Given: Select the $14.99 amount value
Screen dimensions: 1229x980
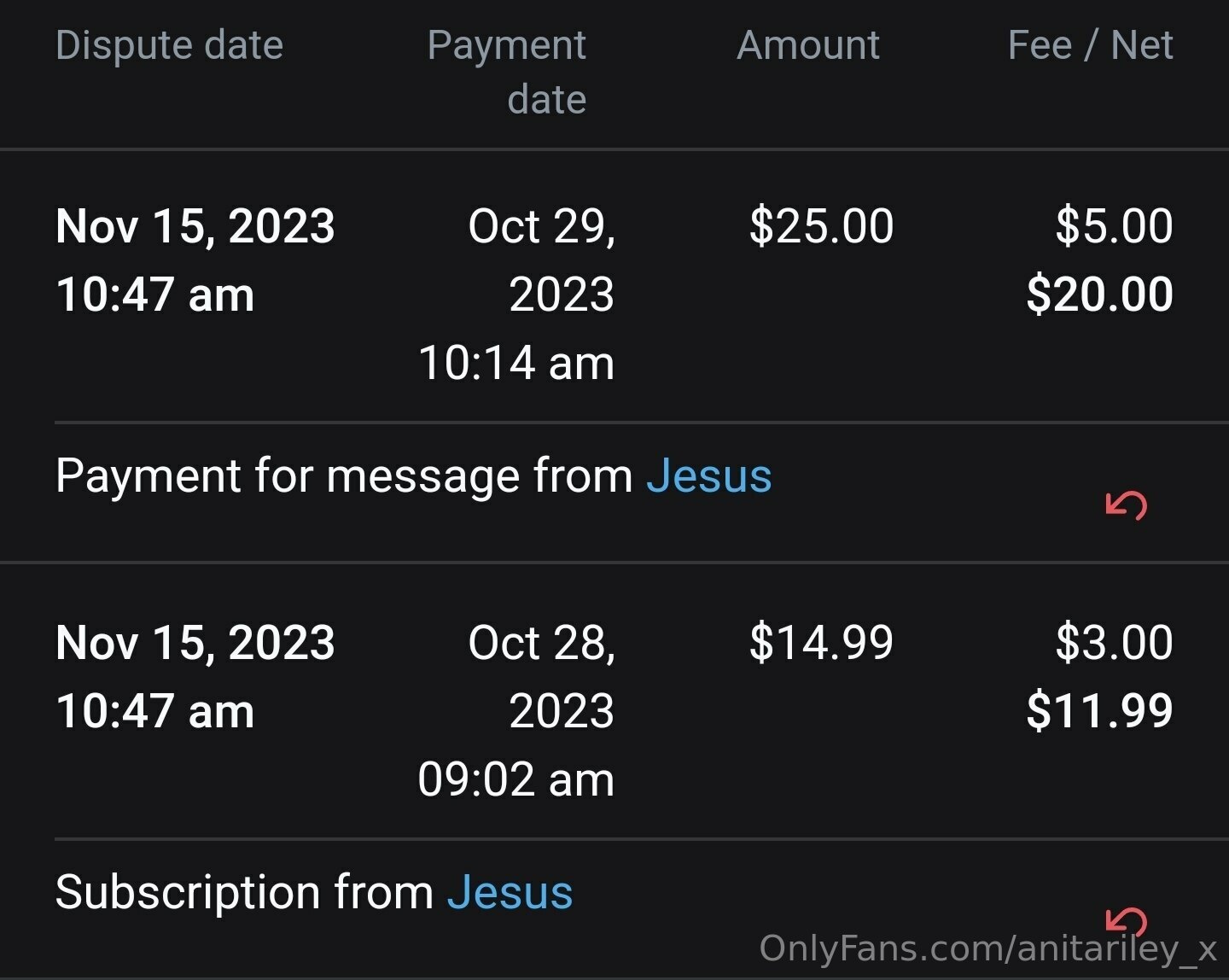Looking at the screenshot, I should click(821, 643).
